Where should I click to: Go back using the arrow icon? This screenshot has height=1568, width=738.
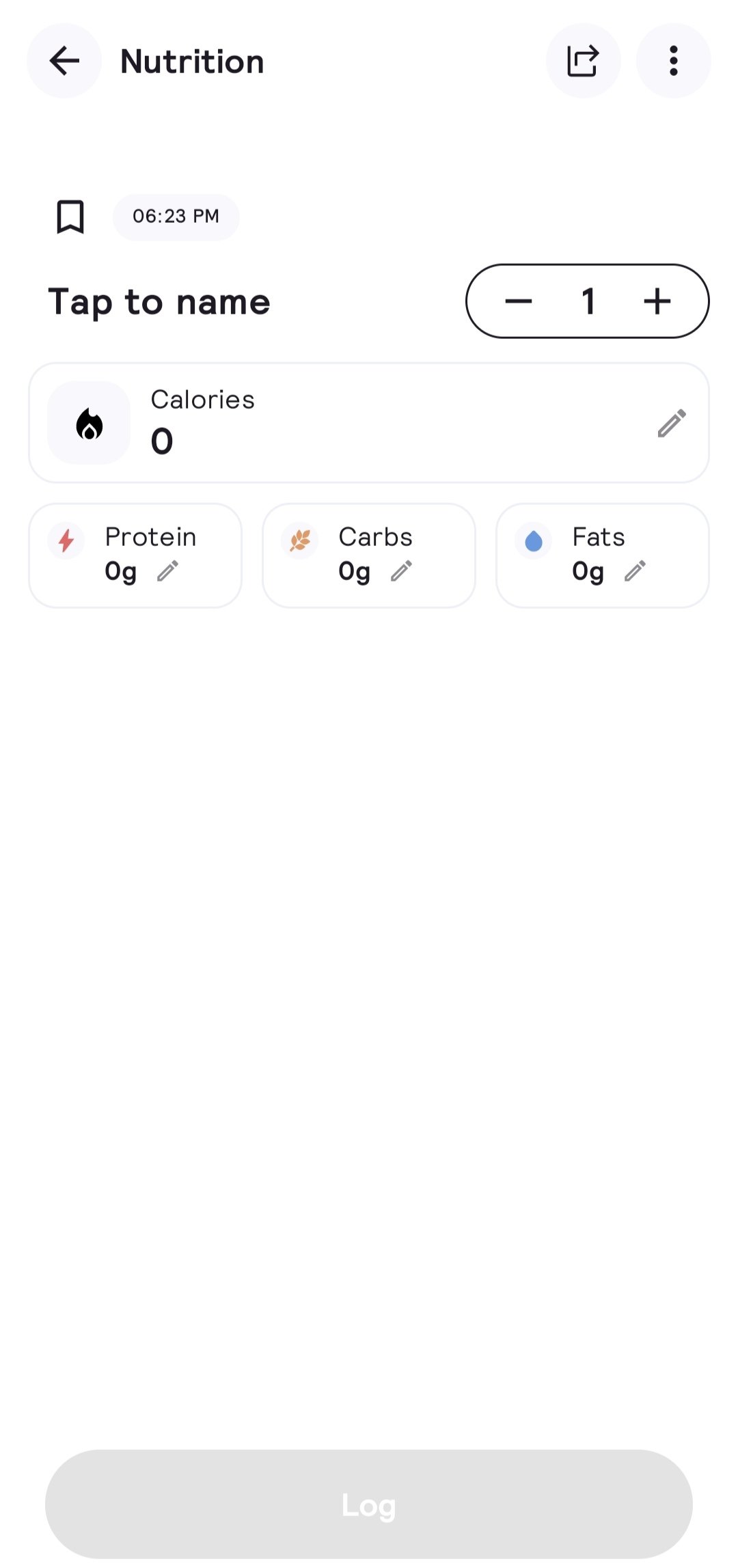pos(64,61)
